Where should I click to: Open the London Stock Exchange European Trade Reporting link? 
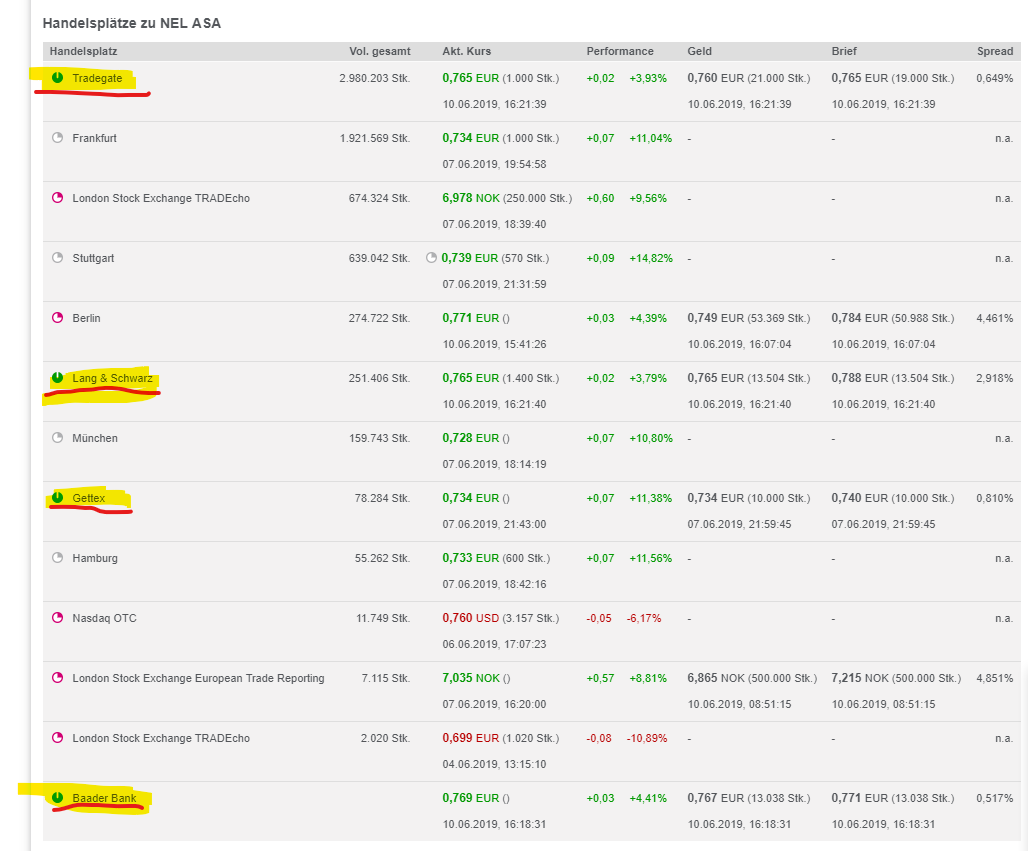click(198, 678)
